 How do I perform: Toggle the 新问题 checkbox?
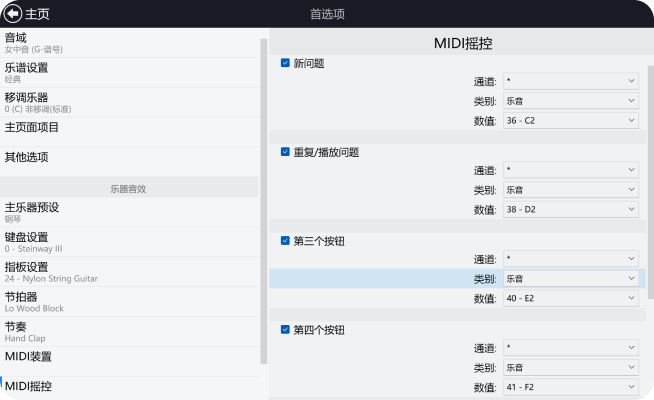(286, 63)
